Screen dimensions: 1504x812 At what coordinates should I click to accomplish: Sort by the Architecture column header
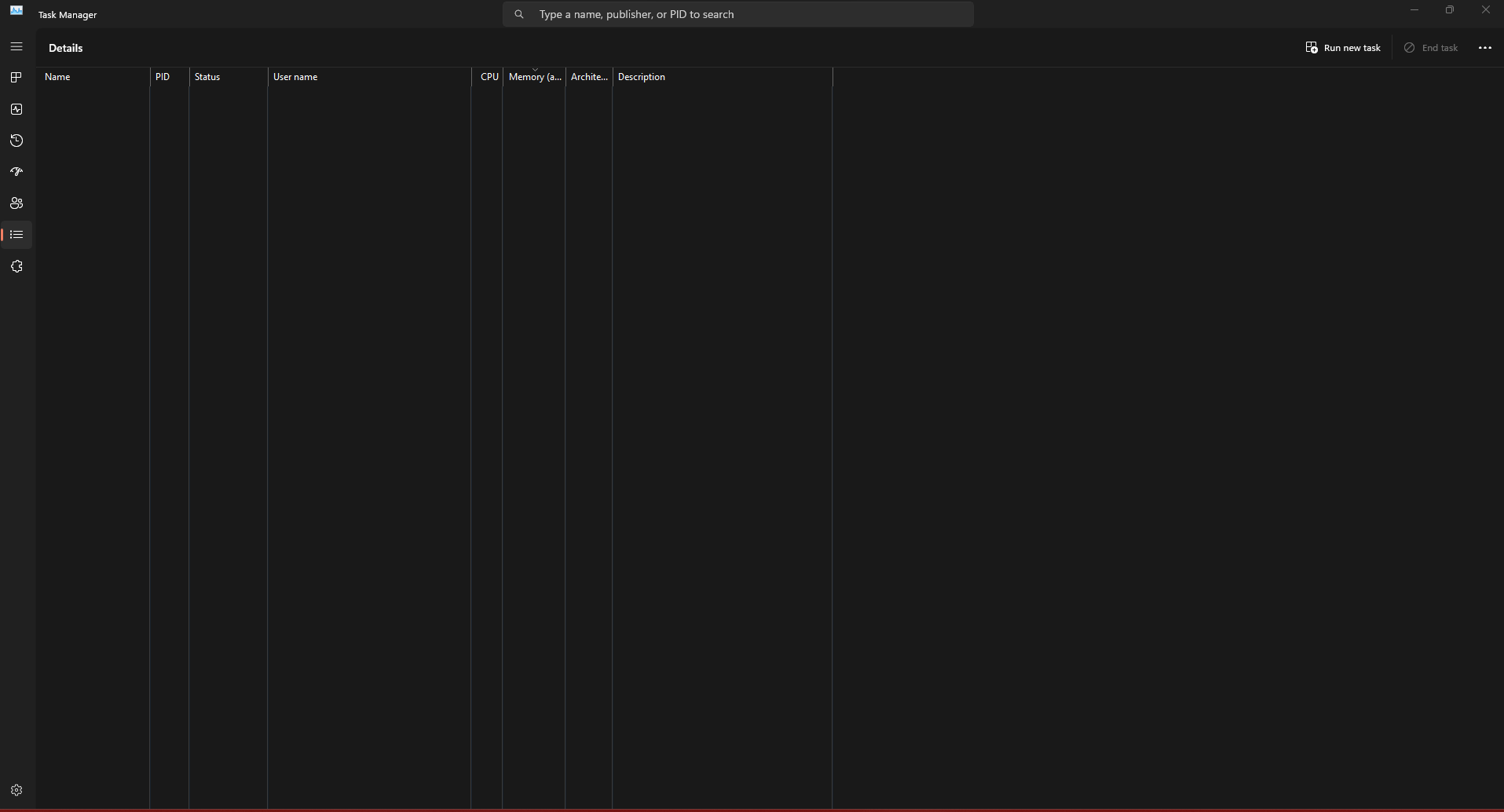[590, 77]
